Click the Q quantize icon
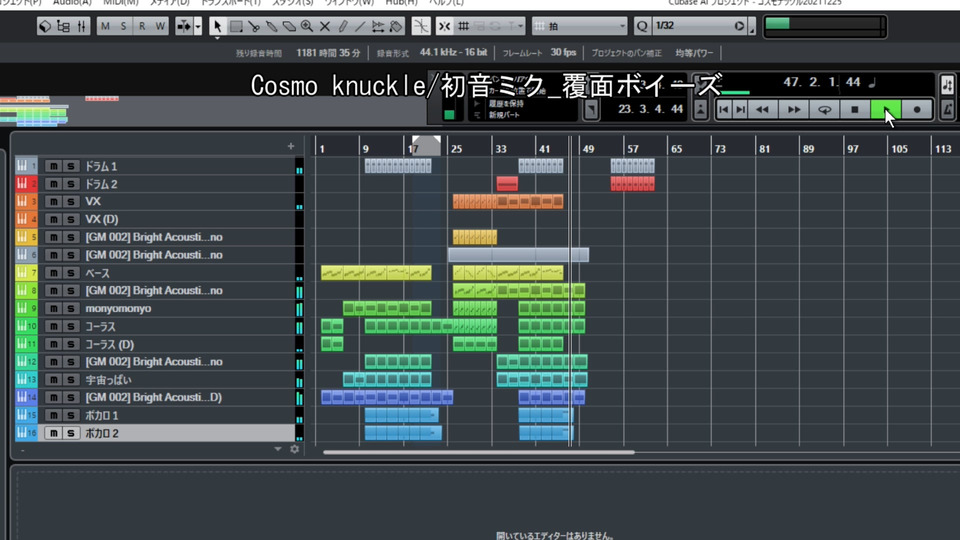 (x=642, y=26)
